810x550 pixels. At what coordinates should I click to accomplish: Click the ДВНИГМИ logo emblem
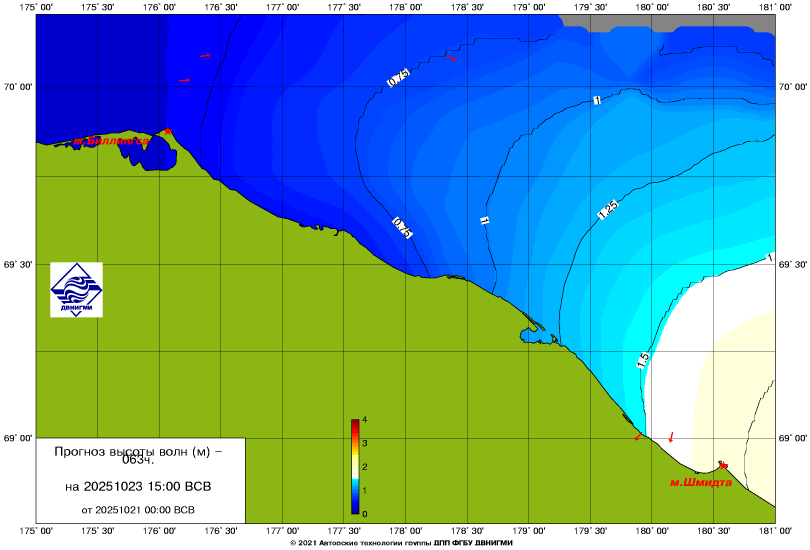click(77, 288)
